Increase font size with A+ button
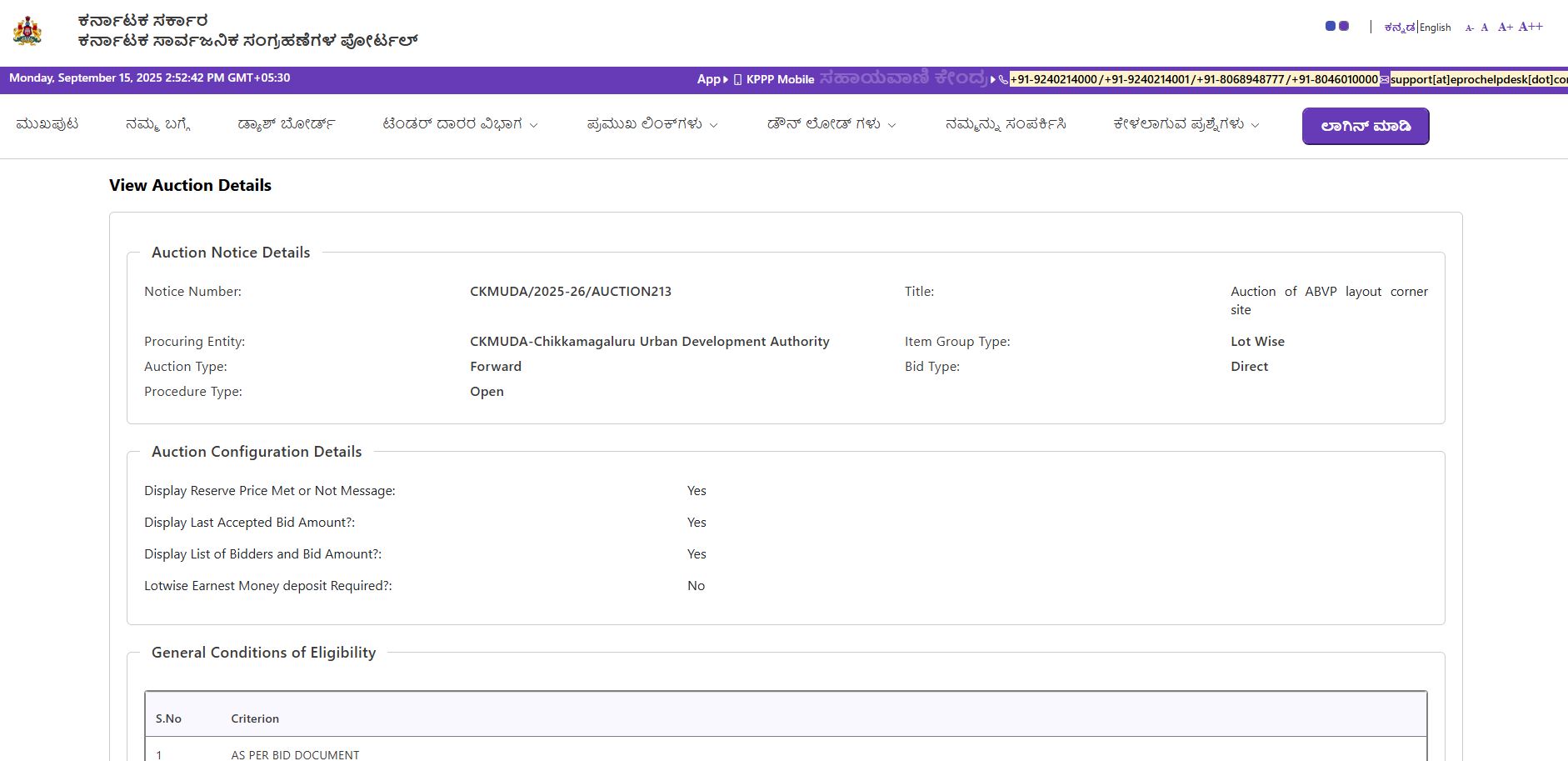 (x=1506, y=27)
